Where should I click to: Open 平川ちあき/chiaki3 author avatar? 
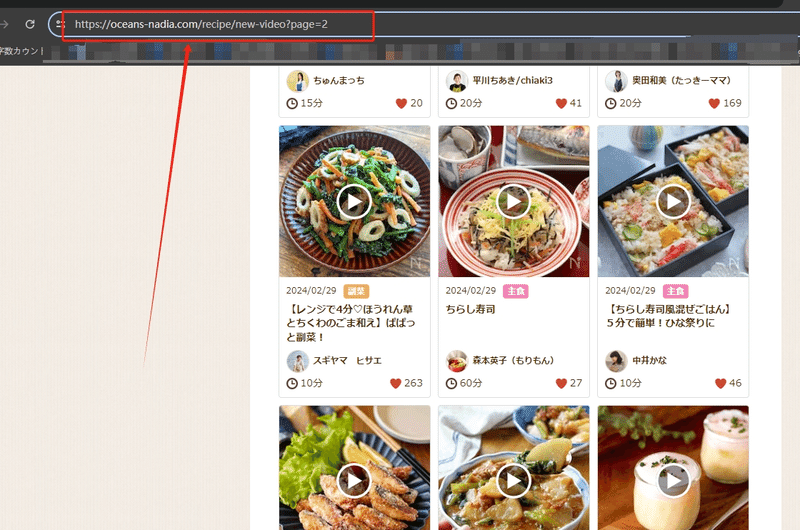click(x=457, y=81)
